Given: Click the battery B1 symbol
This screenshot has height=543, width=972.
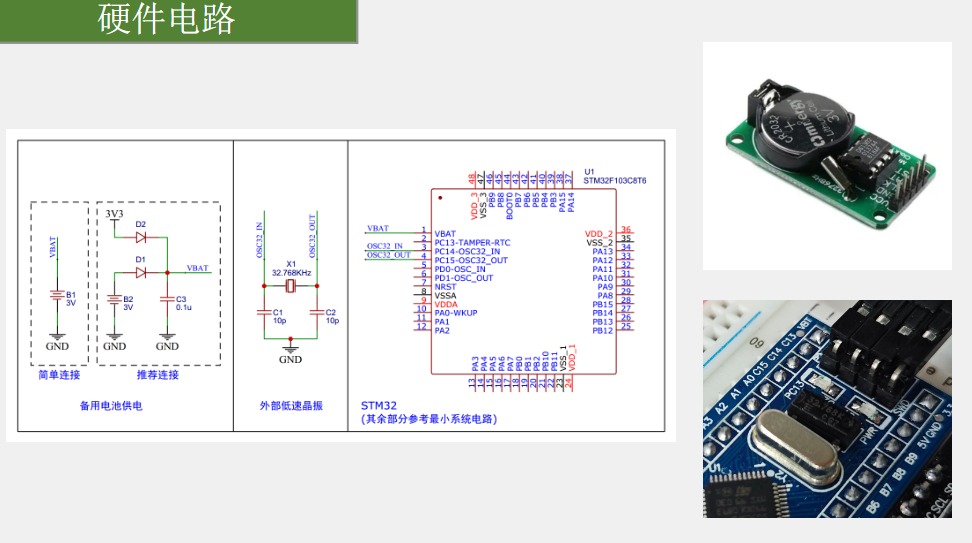Looking at the screenshot, I should pos(57,295).
